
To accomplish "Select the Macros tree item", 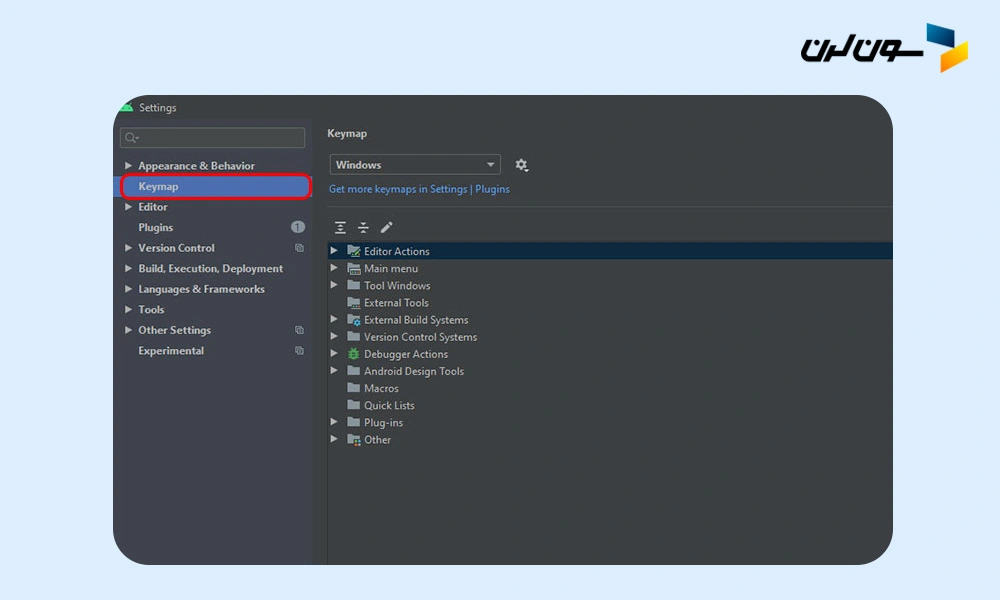I will click(x=381, y=388).
